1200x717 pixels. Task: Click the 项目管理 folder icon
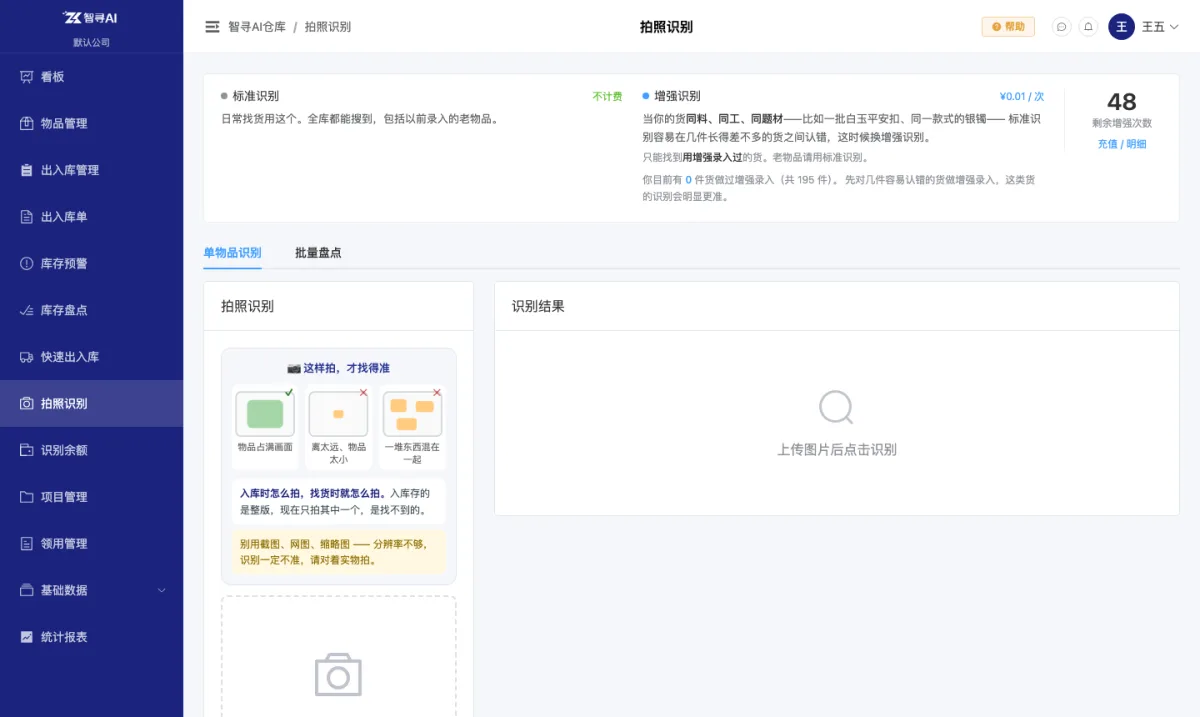coord(27,497)
